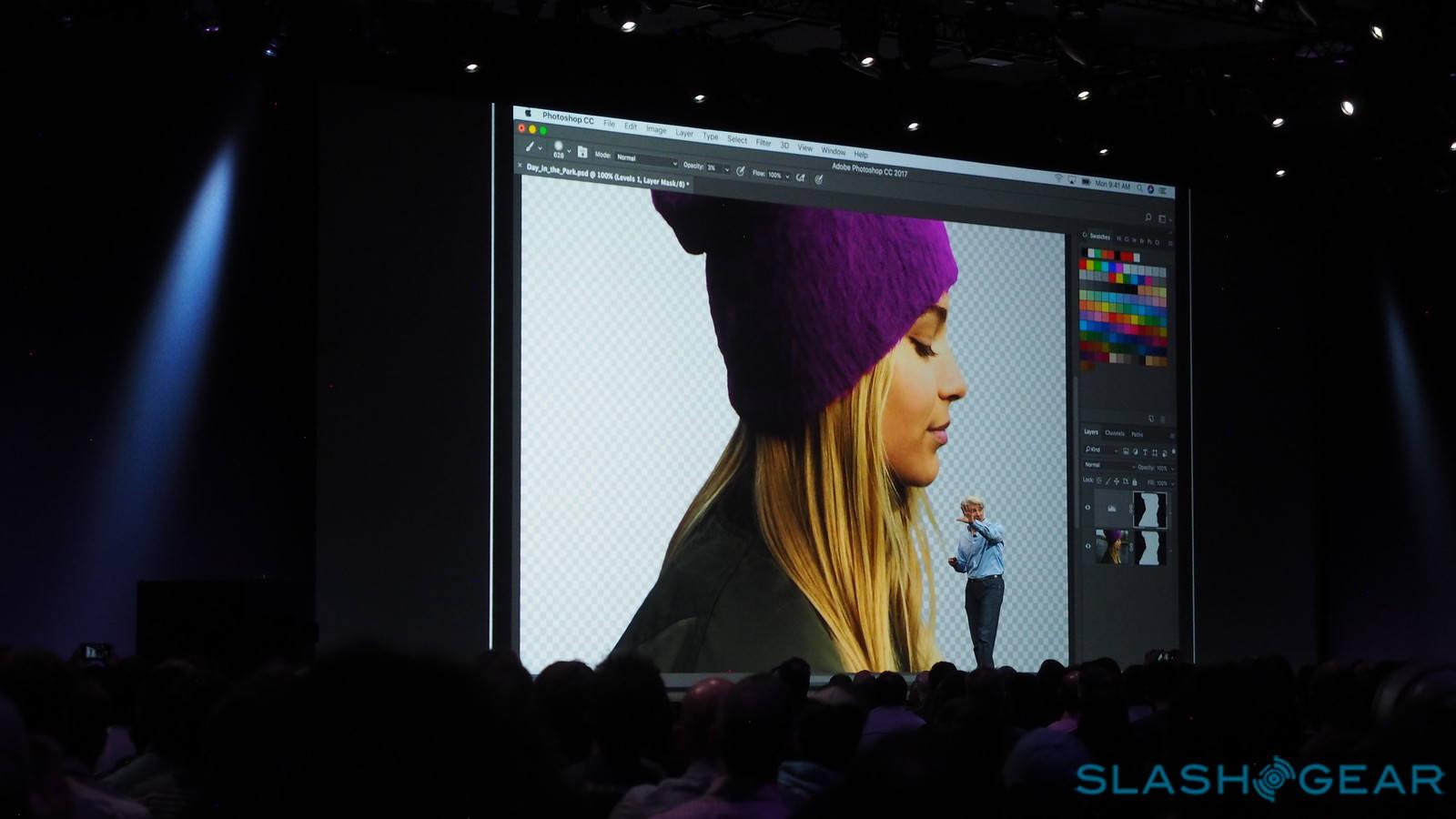Select the Levels 1 layer mask thumbnail
This screenshot has height=819, width=1456.
point(1149,510)
